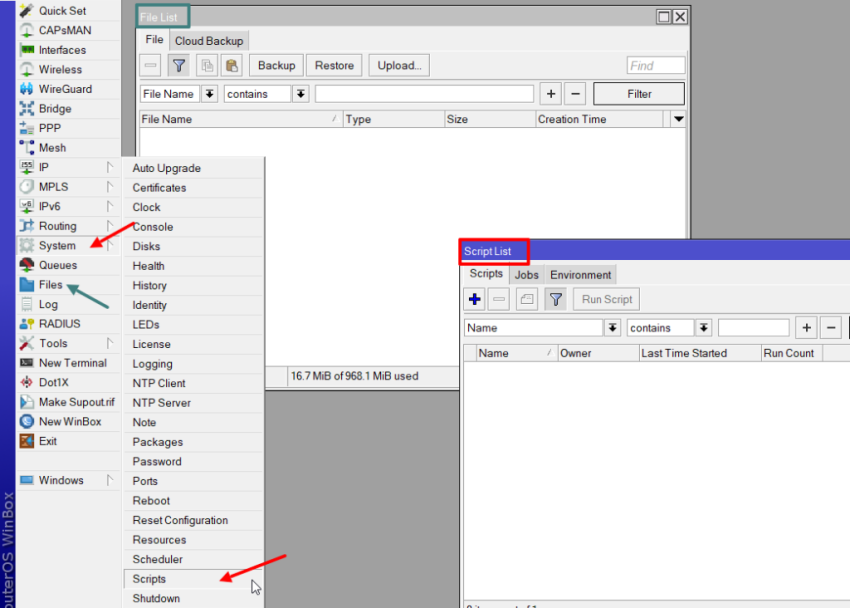Switch to the Cloud Backup tab
850x608 pixels.
tap(209, 41)
